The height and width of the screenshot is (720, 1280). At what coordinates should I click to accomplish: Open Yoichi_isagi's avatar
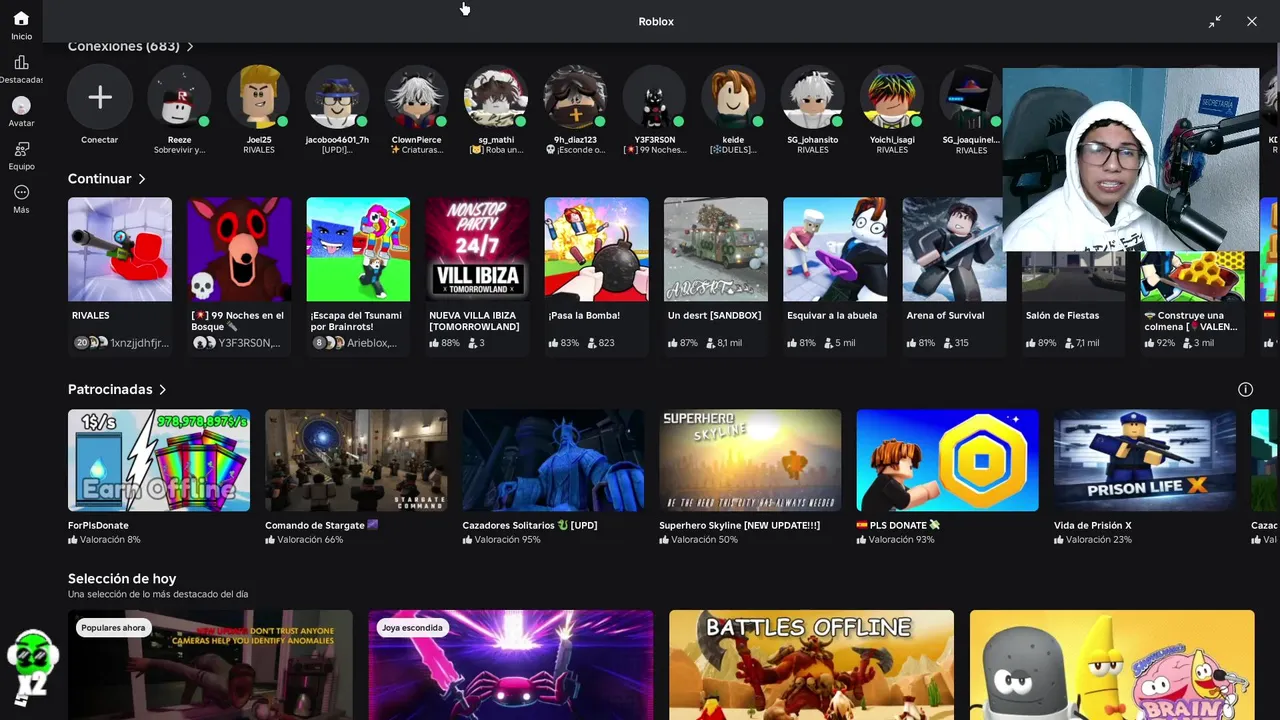tap(892, 97)
